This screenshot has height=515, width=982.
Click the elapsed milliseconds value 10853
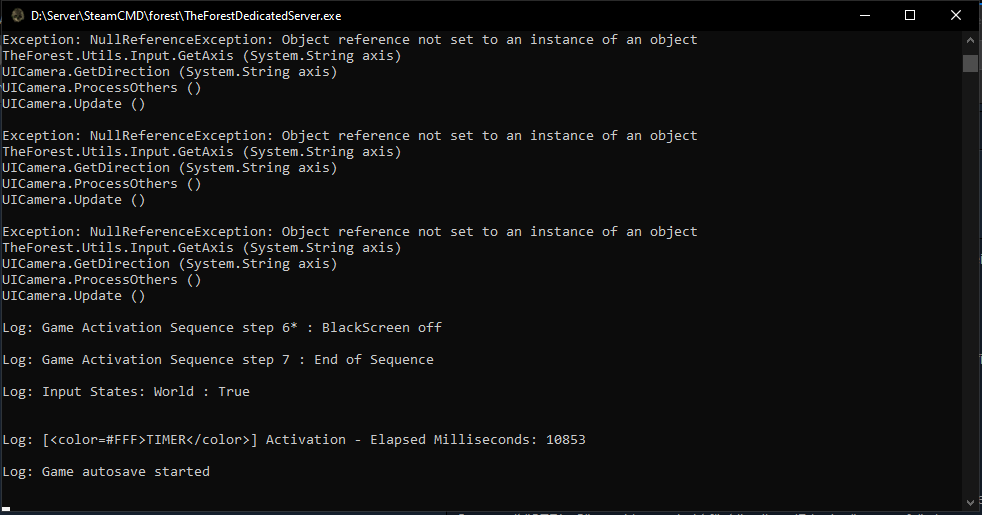tap(566, 440)
